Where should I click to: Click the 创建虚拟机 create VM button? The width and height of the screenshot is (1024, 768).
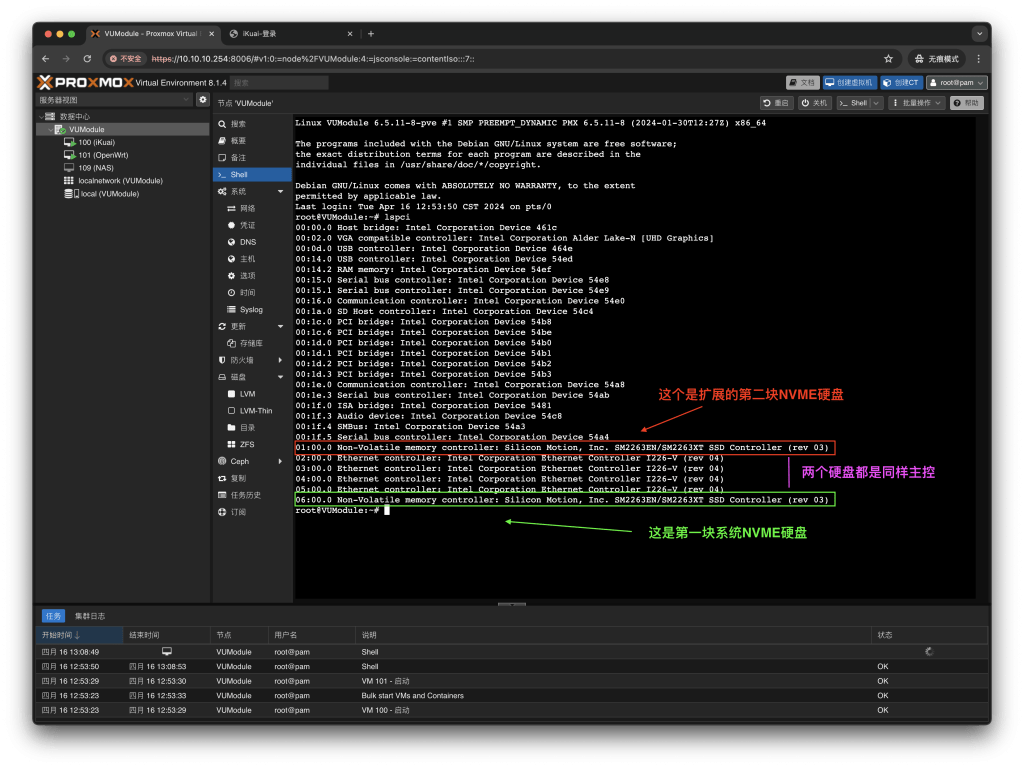(850, 82)
